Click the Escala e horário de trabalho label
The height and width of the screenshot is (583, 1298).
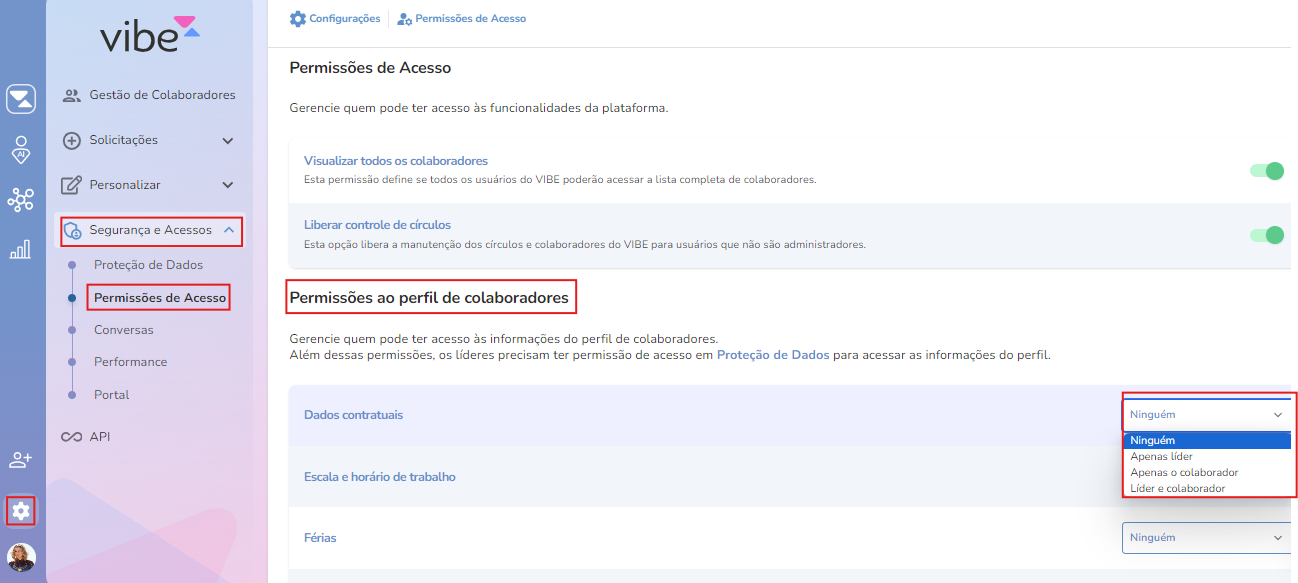click(x=380, y=477)
